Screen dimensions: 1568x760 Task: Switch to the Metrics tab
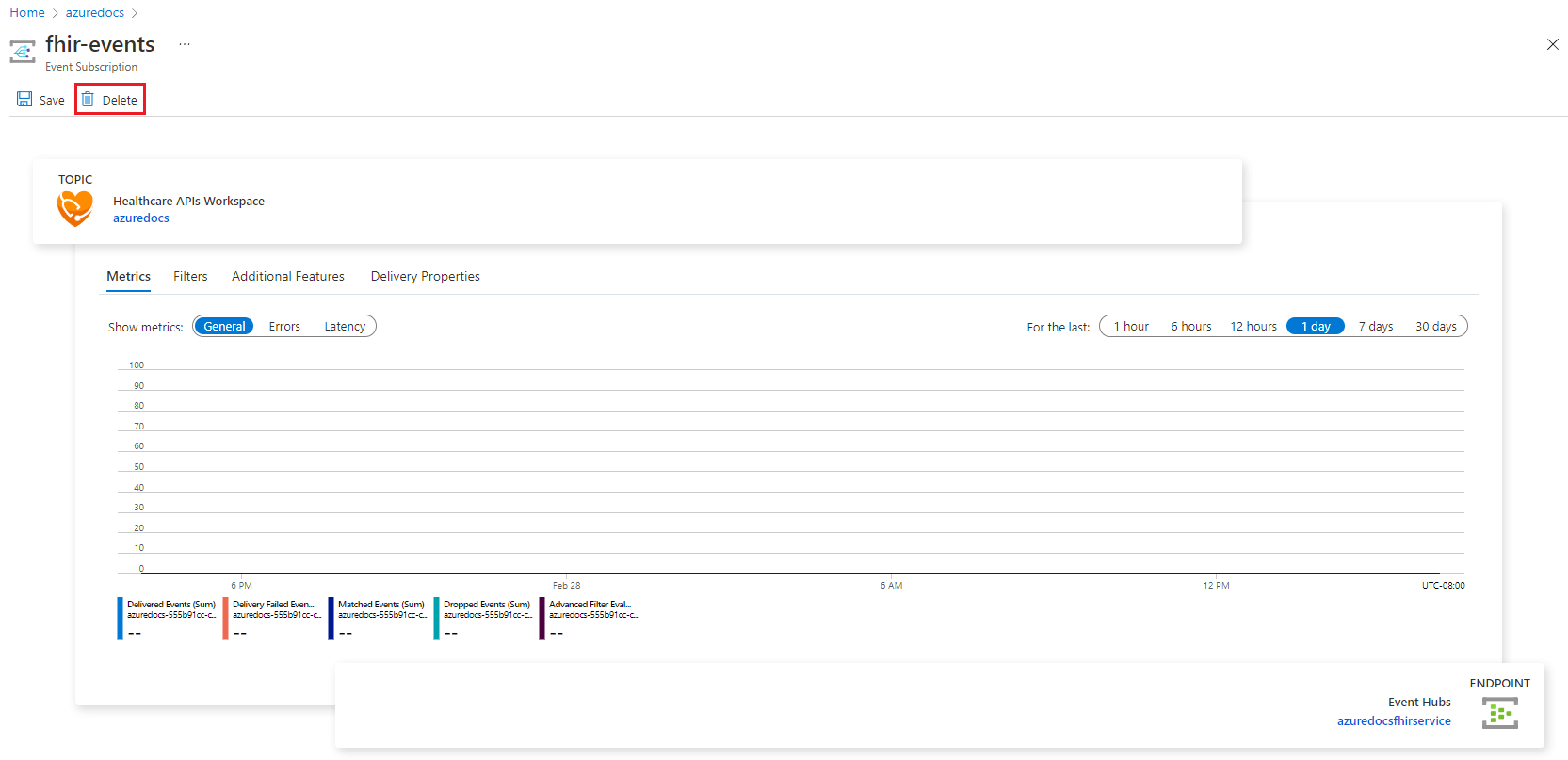point(128,276)
